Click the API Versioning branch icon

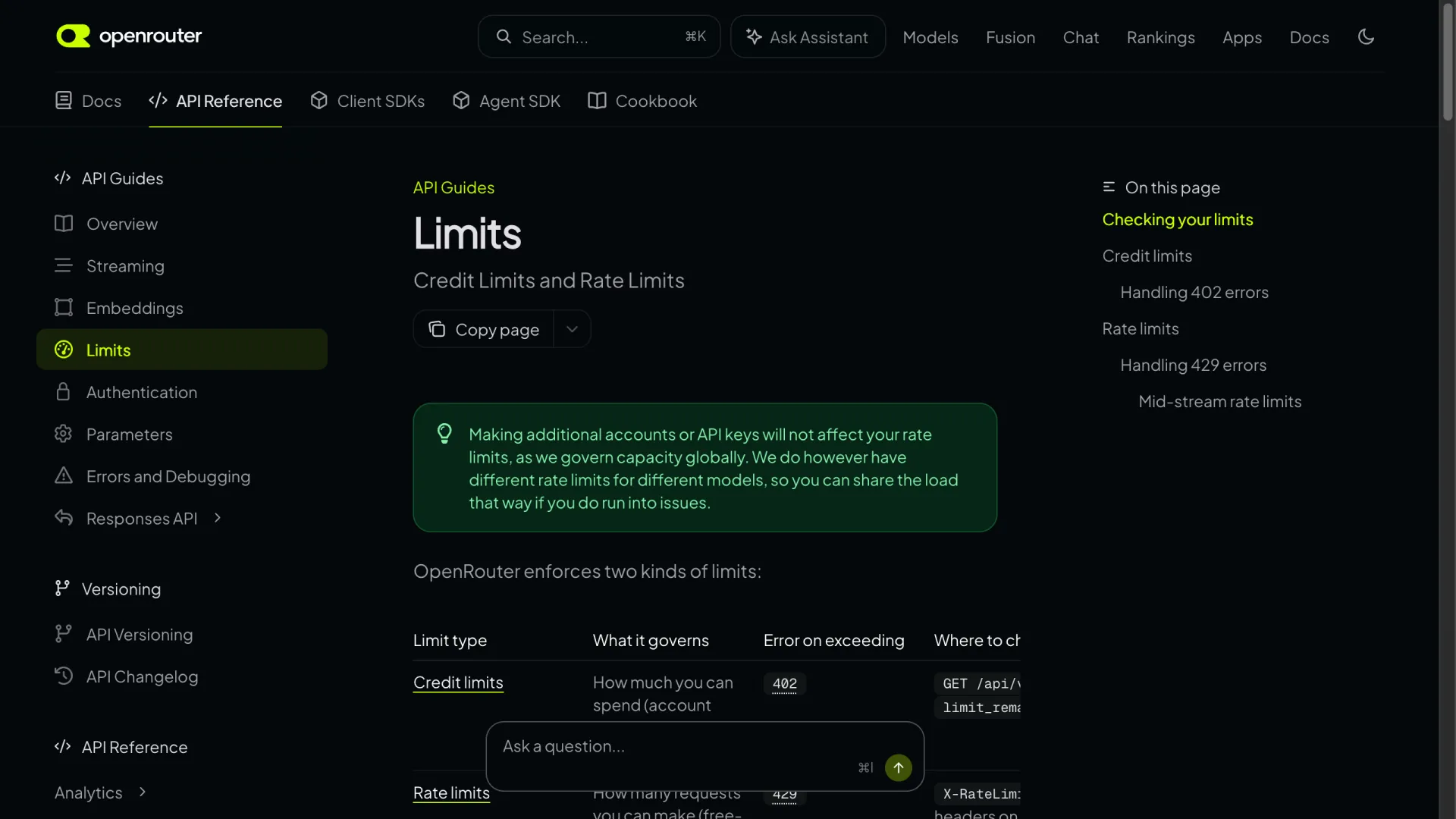tap(64, 634)
